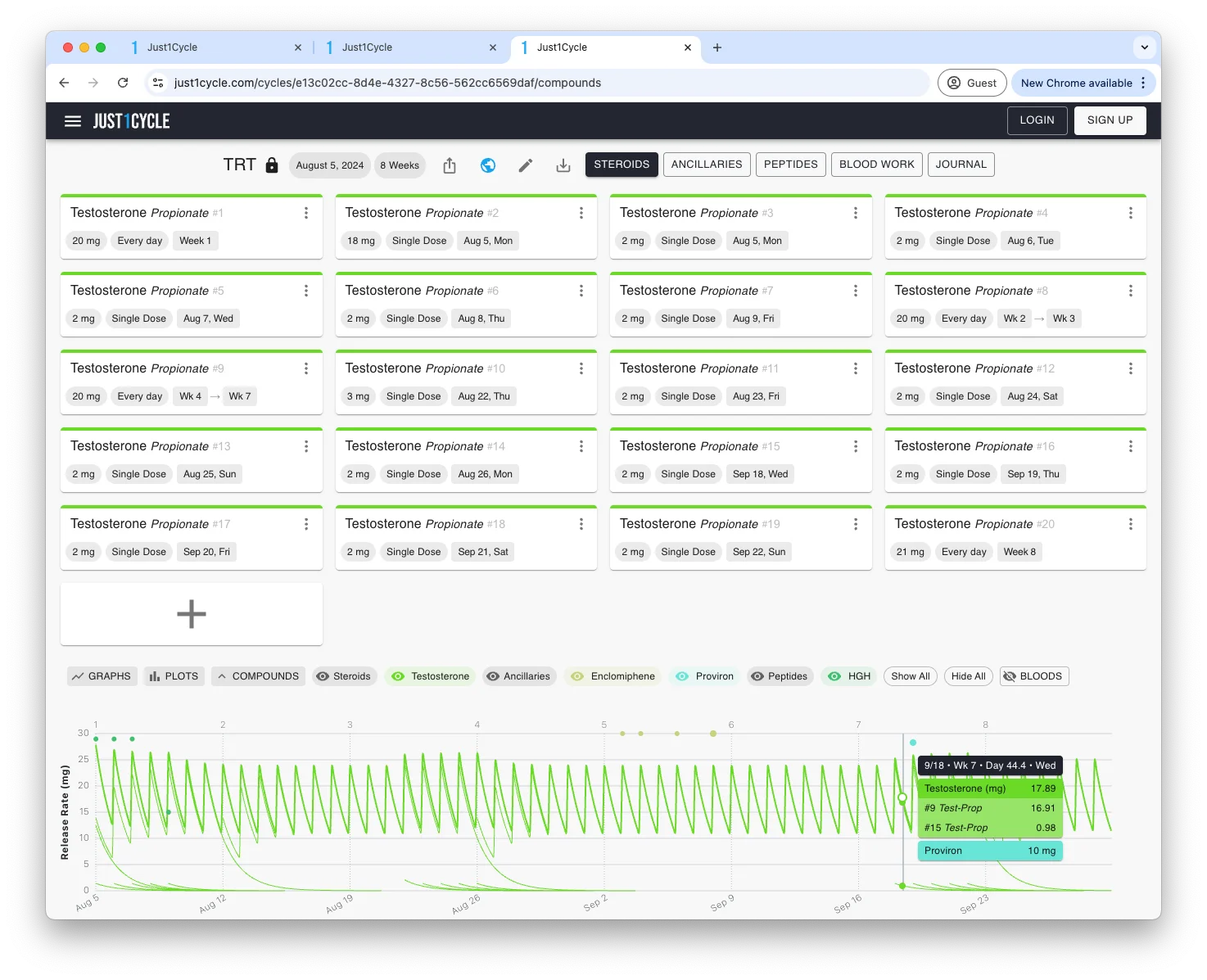Switch to PLOTS view
Screen dimensions: 1207x980
tap(174, 676)
